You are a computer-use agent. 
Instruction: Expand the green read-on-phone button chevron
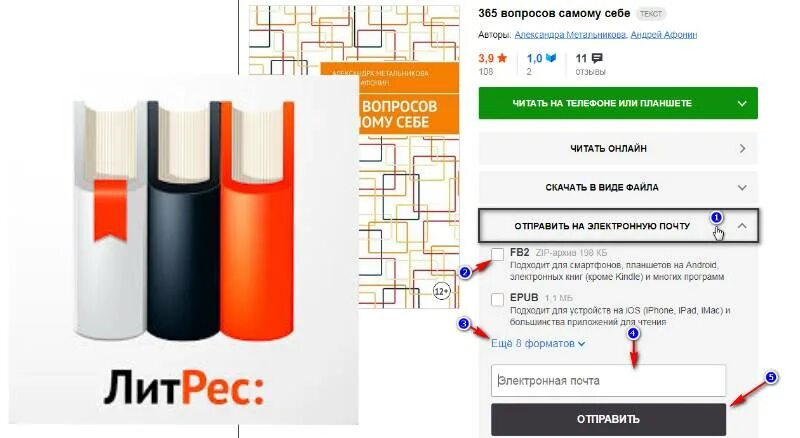(742, 104)
